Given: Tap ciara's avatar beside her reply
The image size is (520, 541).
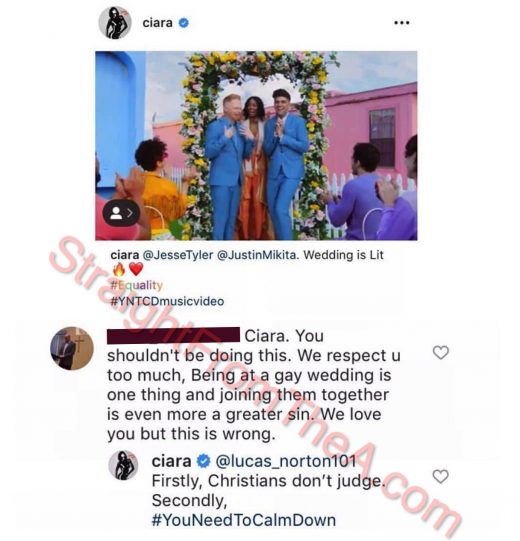Looking at the screenshot, I should (123, 465).
